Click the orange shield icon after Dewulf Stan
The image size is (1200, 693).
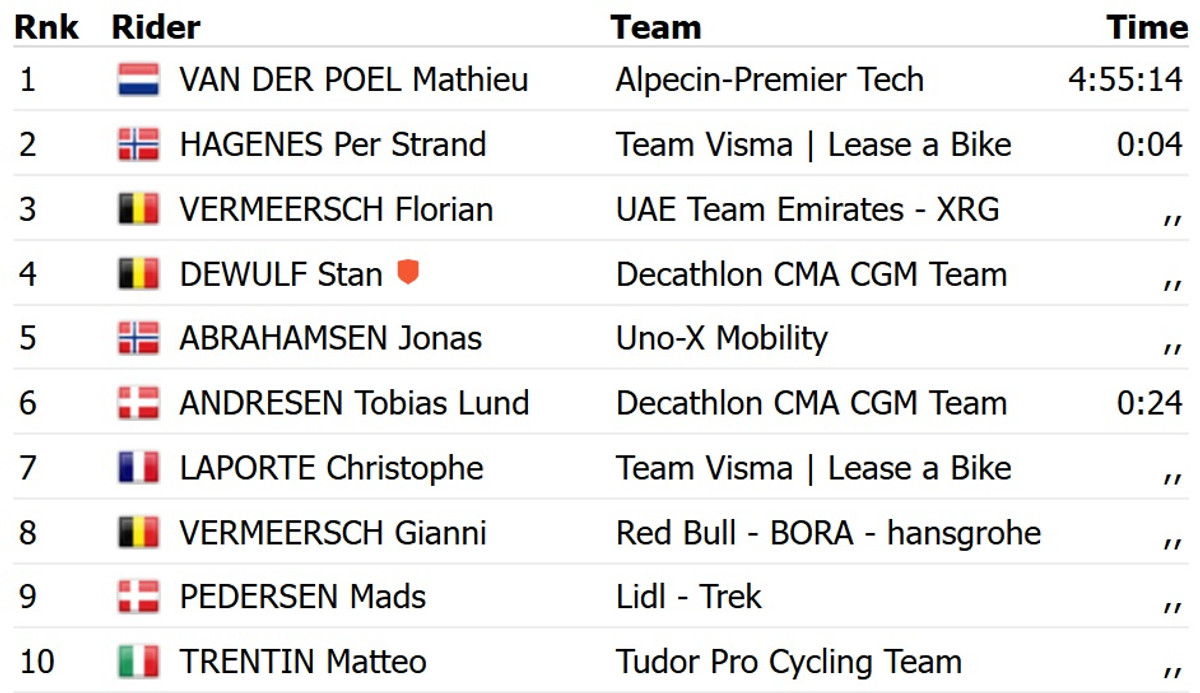(407, 272)
